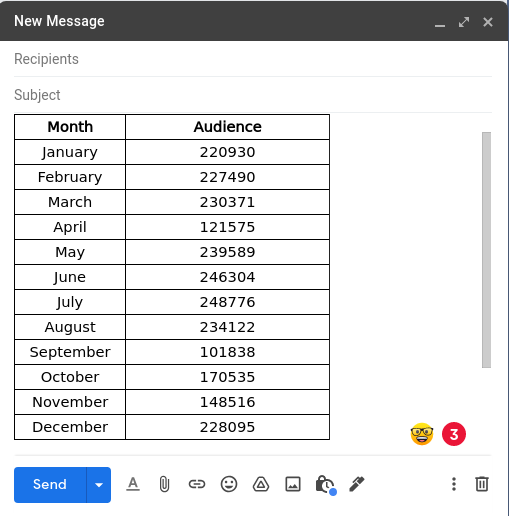Click the blue Send button

click(x=50, y=485)
